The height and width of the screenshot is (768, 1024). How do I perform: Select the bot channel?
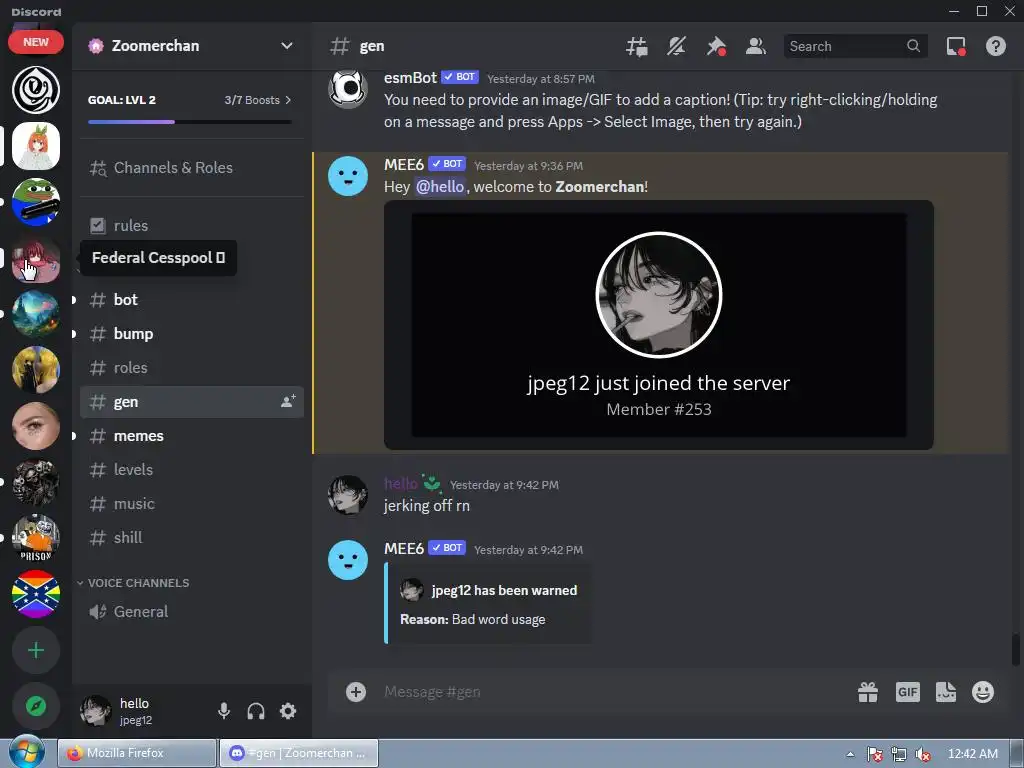pos(191,300)
